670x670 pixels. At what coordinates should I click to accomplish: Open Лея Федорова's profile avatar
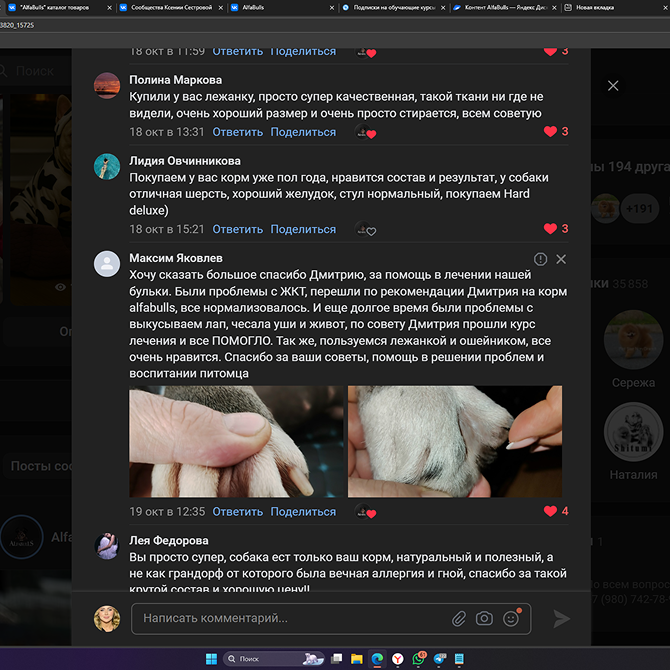pyautogui.click(x=107, y=546)
